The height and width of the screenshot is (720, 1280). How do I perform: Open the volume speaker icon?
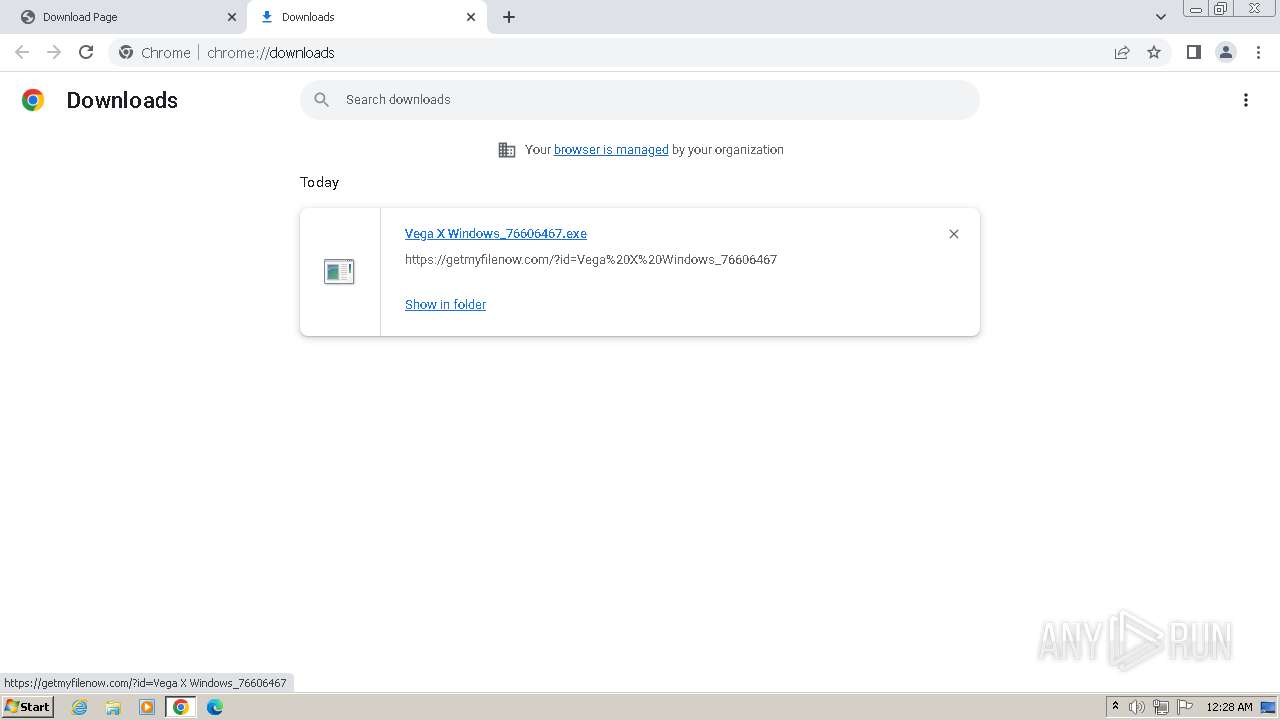tap(1137, 707)
